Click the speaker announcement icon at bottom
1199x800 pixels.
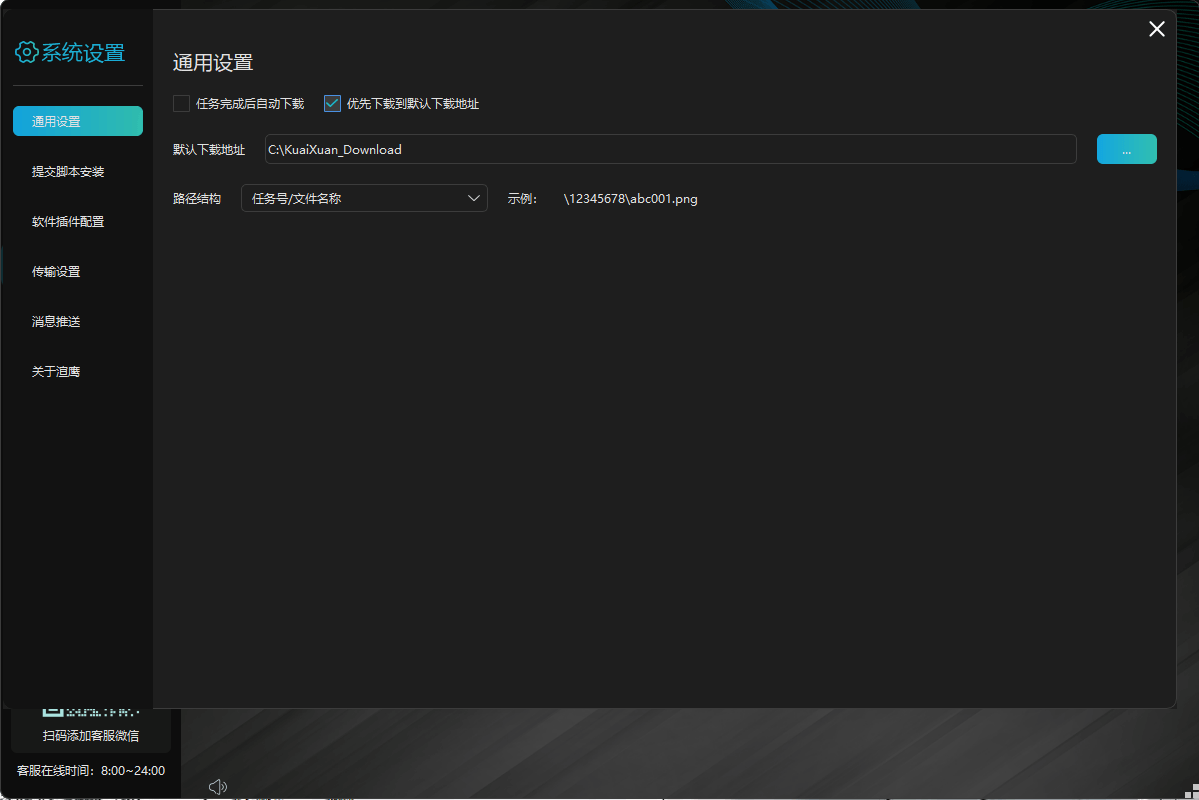click(x=218, y=787)
